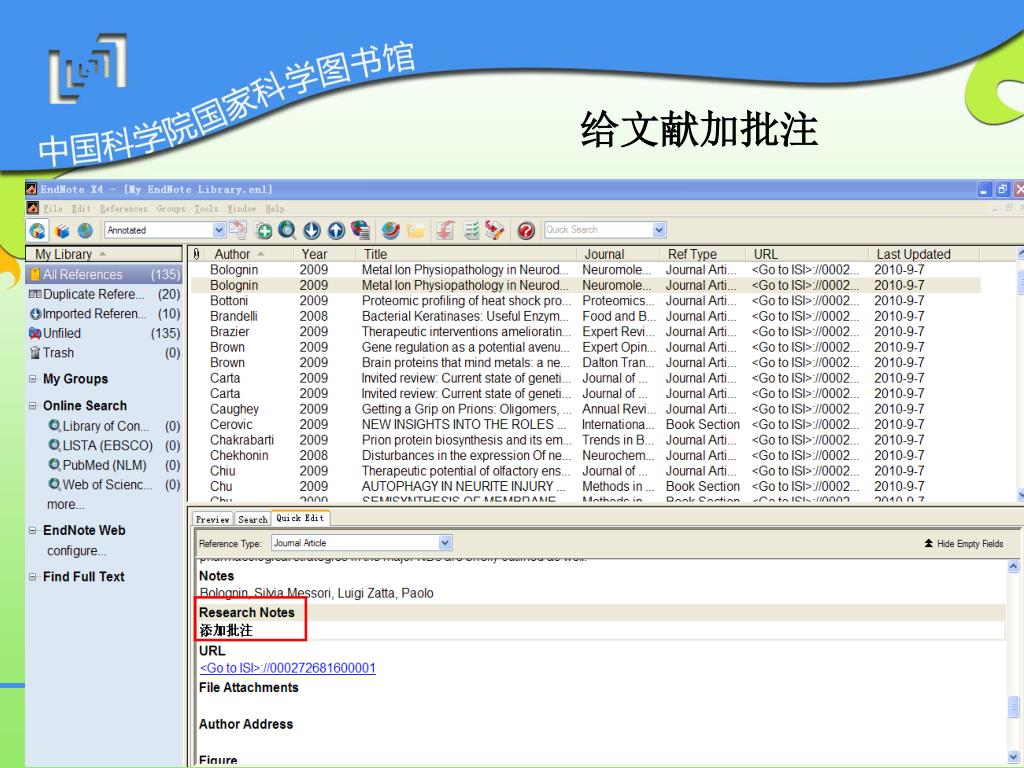The height and width of the screenshot is (768, 1024).
Task: Select the Cerovic NEW INSIGHTS reference
Action: pos(584,424)
